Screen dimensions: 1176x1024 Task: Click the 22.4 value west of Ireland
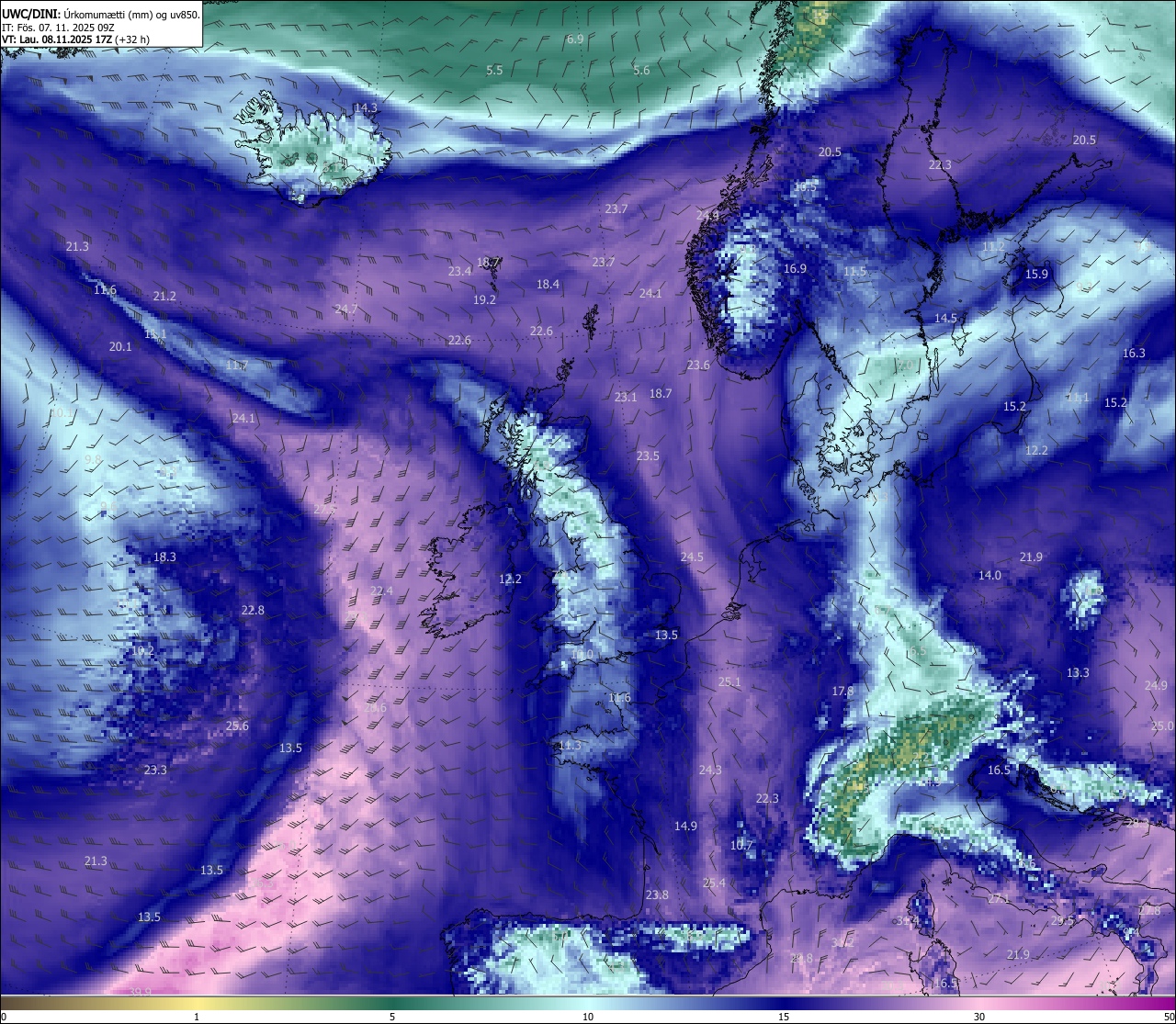tap(381, 591)
